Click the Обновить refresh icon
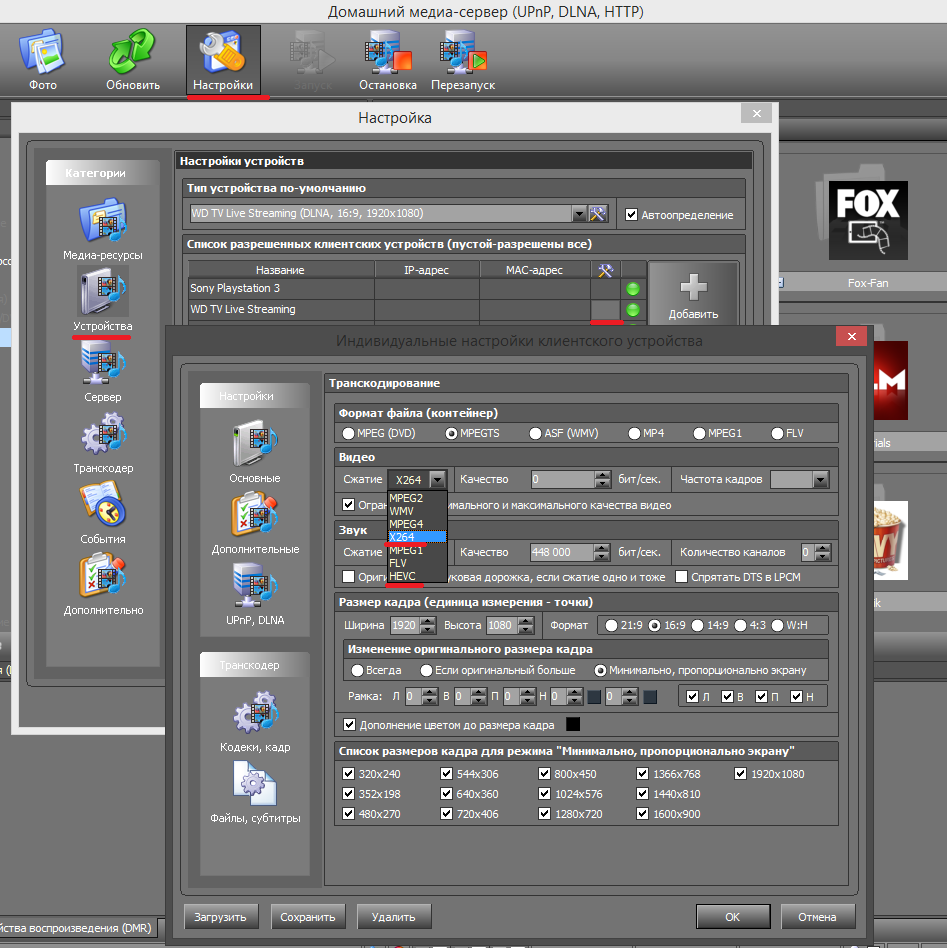The width and height of the screenshot is (947, 948). click(x=133, y=59)
